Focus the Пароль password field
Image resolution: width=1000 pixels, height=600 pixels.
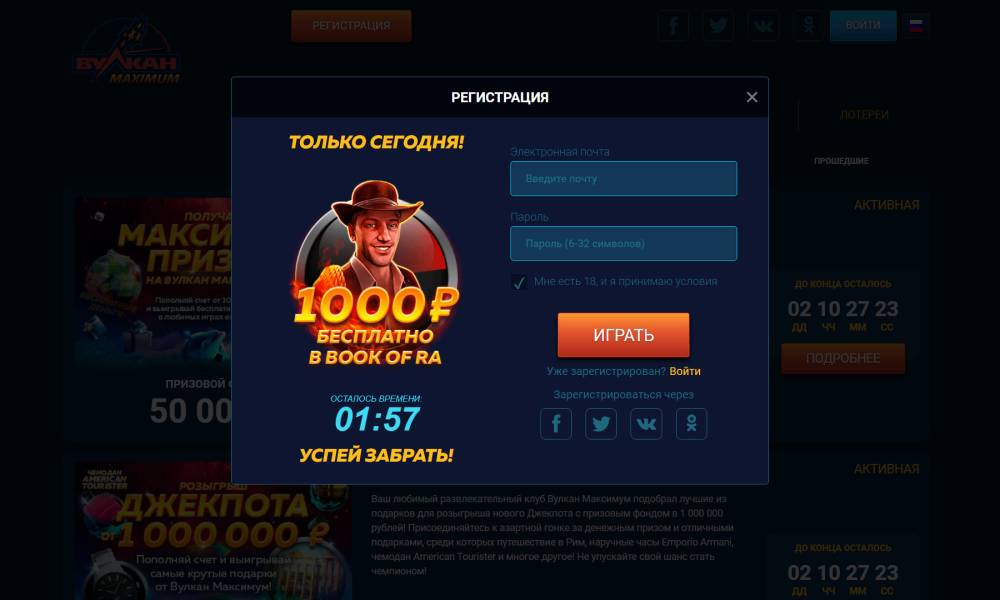pyautogui.click(x=623, y=244)
